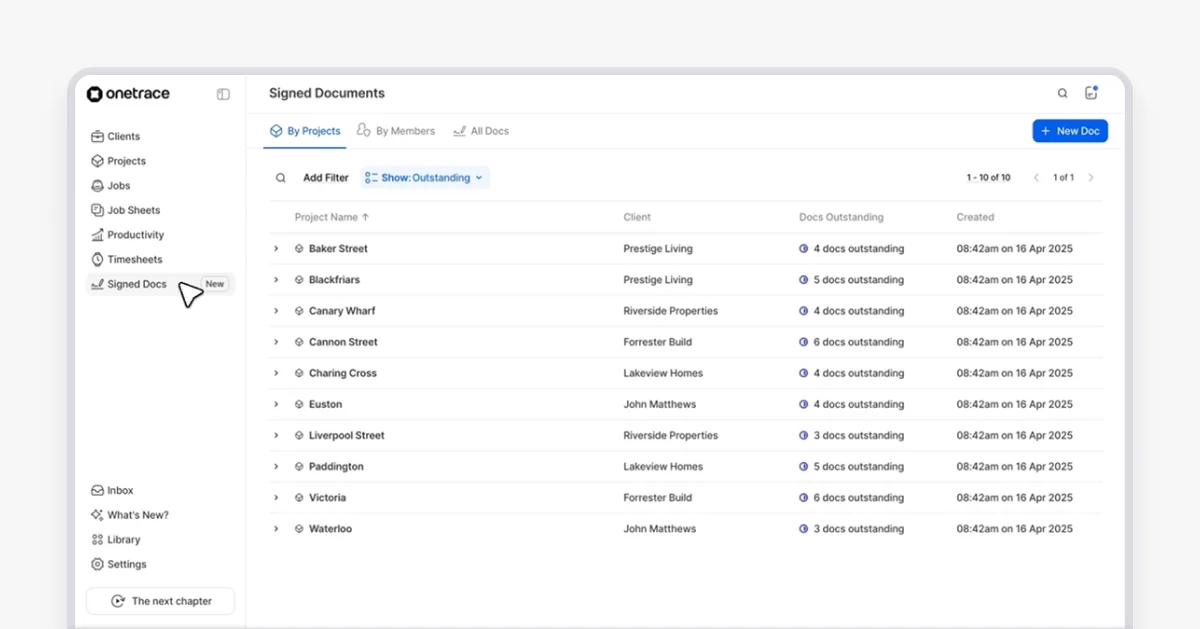
Task: Switch to the All Docs tab
Action: tap(481, 131)
